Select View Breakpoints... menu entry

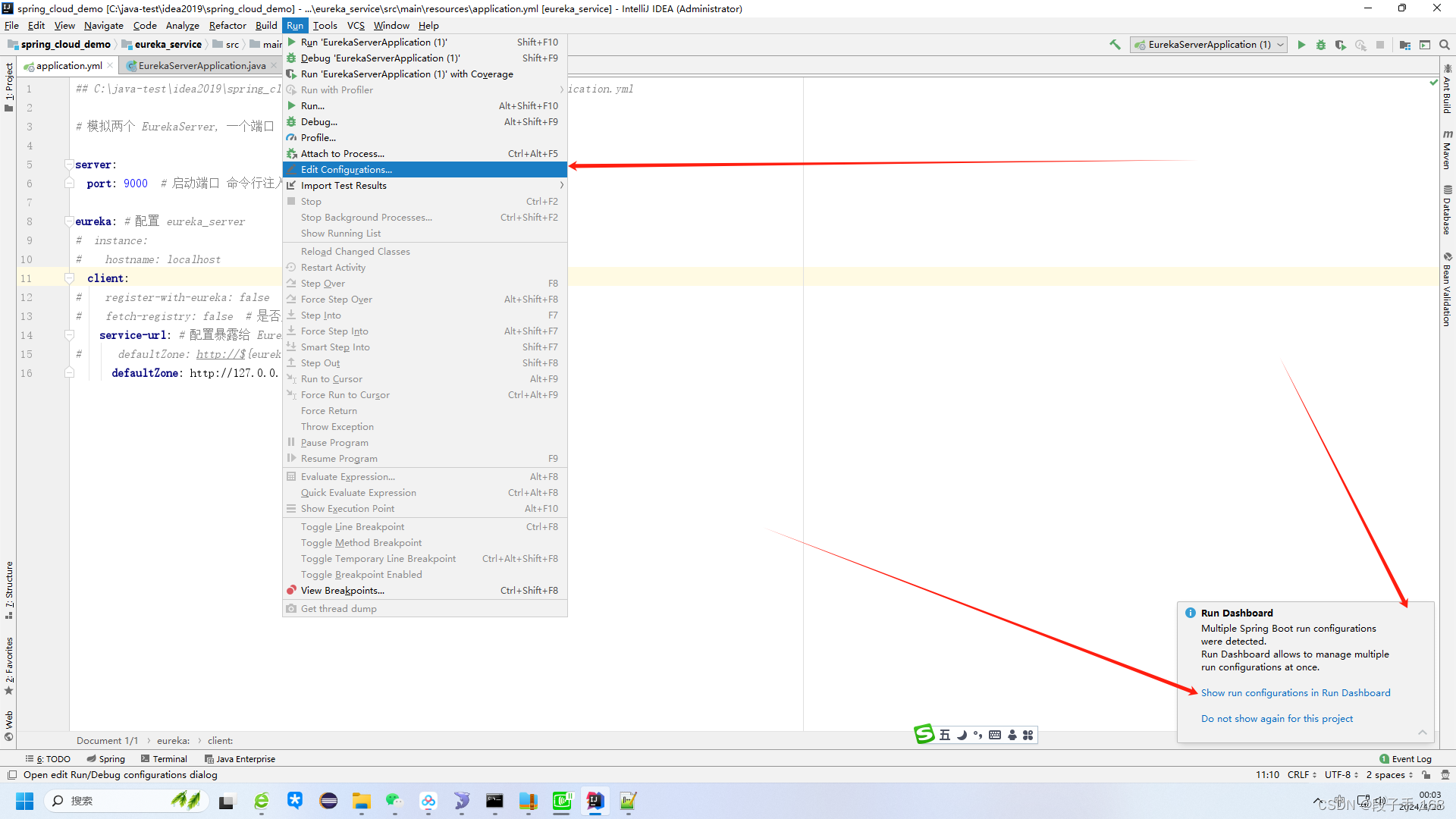pos(425,590)
